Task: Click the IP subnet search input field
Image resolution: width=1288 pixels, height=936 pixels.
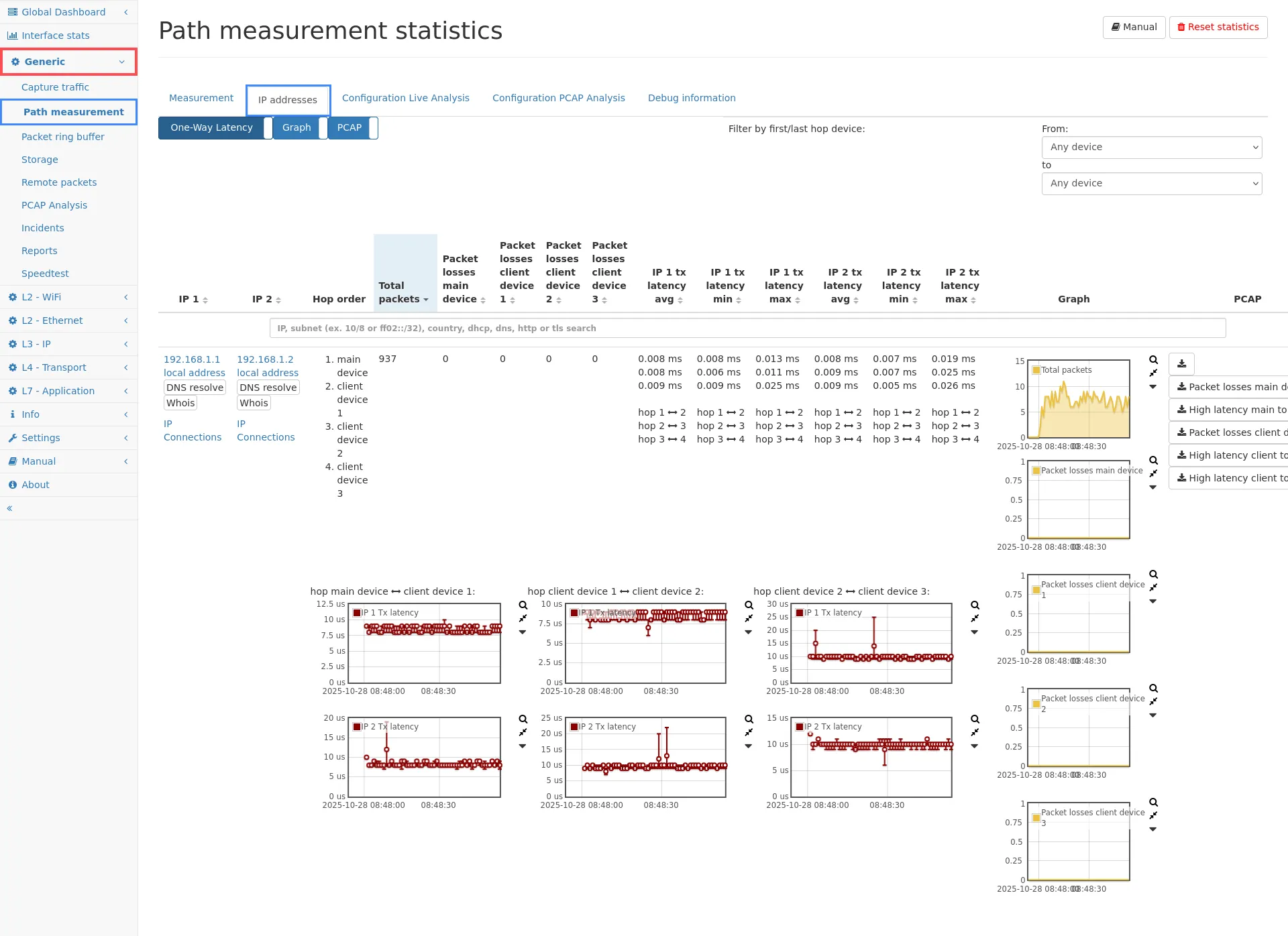Action: 747,328
